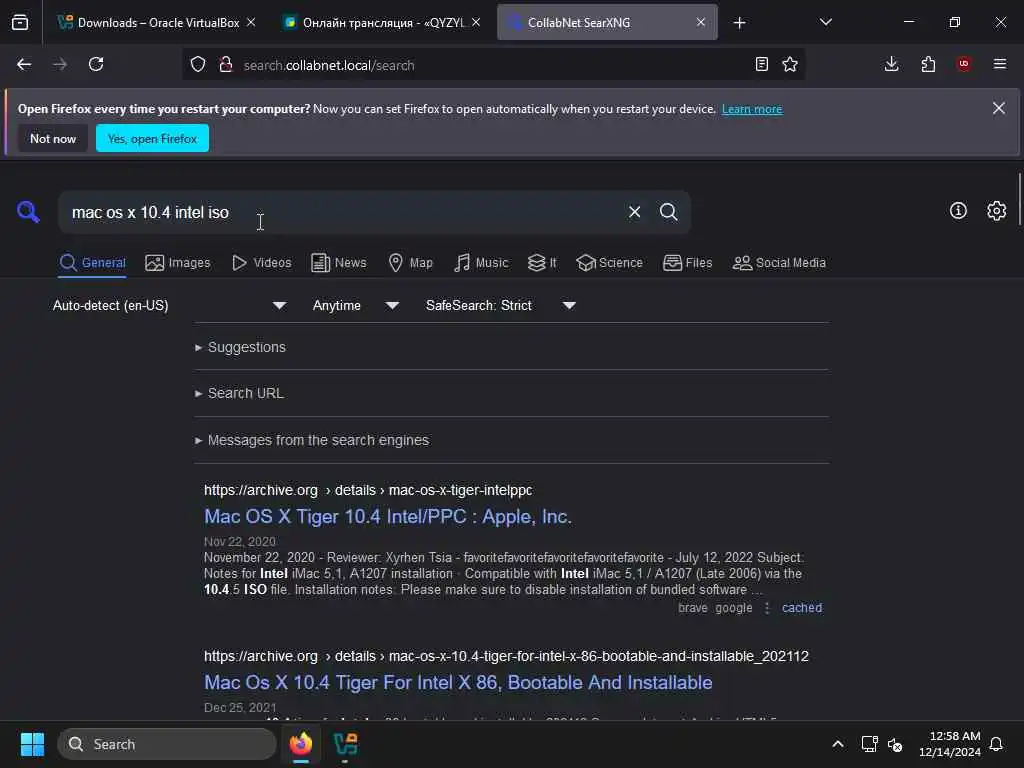Open Firefox from the taskbar

tap(301, 744)
